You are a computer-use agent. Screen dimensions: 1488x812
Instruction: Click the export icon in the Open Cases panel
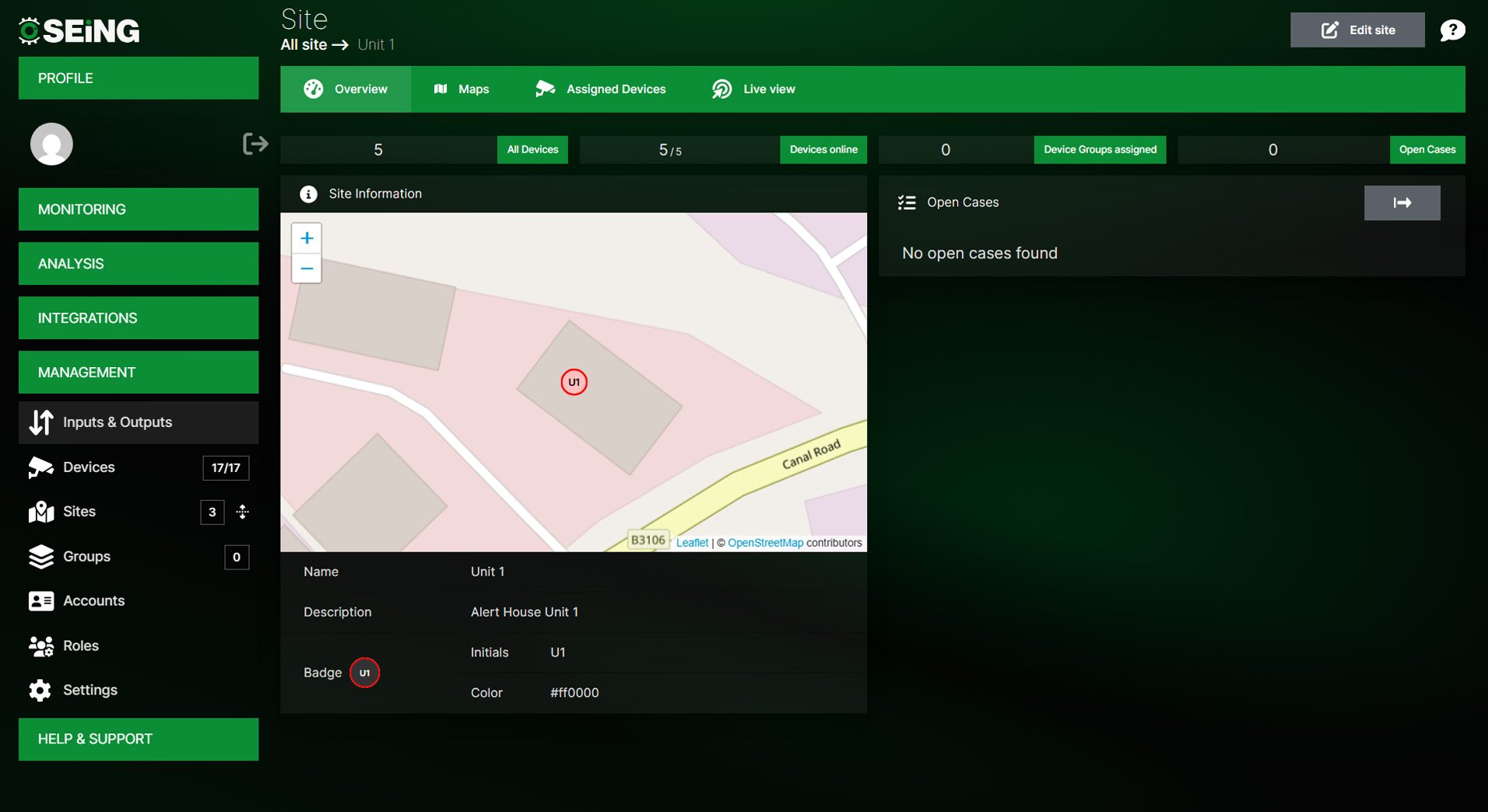[x=1402, y=202]
